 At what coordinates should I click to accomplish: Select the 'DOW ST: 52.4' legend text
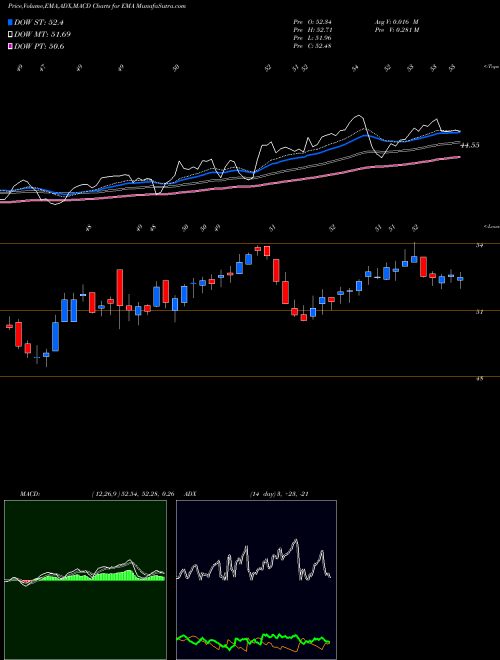coord(39,22)
